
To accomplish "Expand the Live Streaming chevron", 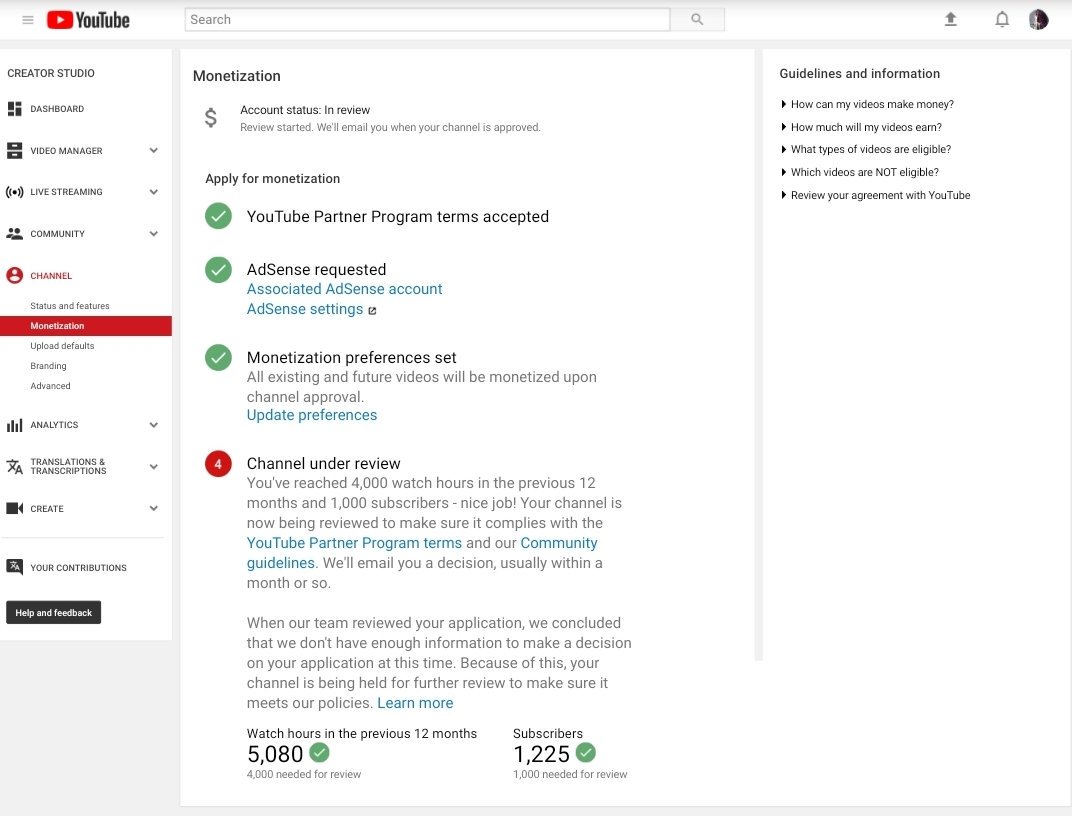I will (x=154, y=192).
